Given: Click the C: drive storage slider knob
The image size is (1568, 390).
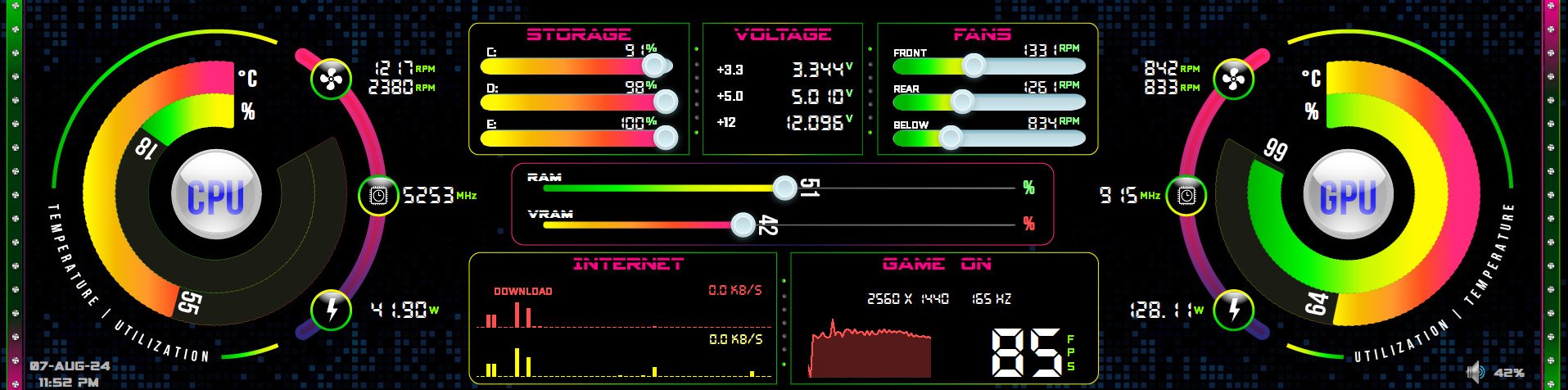Looking at the screenshot, I should (x=653, y=66).
